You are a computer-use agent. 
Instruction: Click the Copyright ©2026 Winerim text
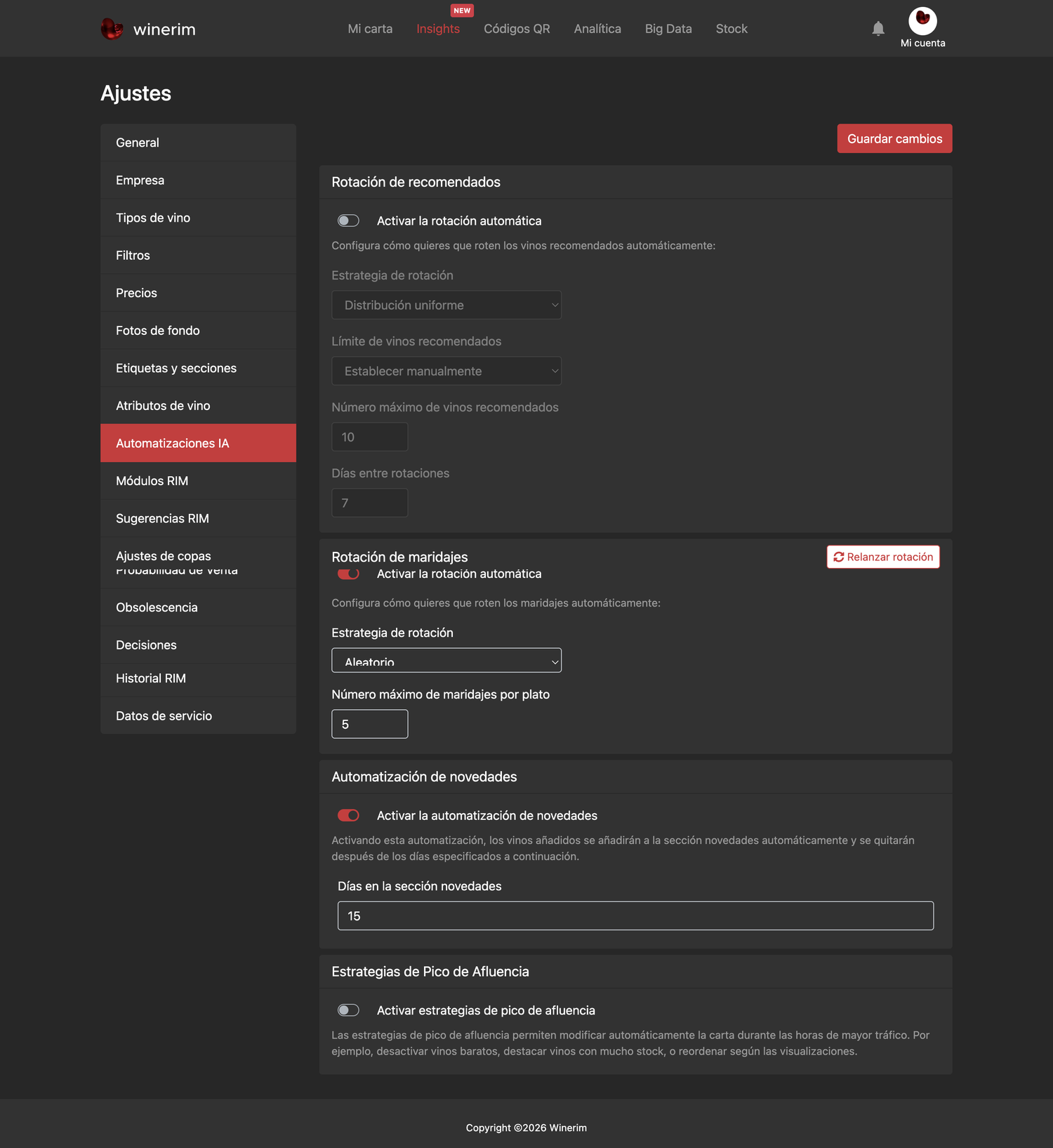[526, 1128]
